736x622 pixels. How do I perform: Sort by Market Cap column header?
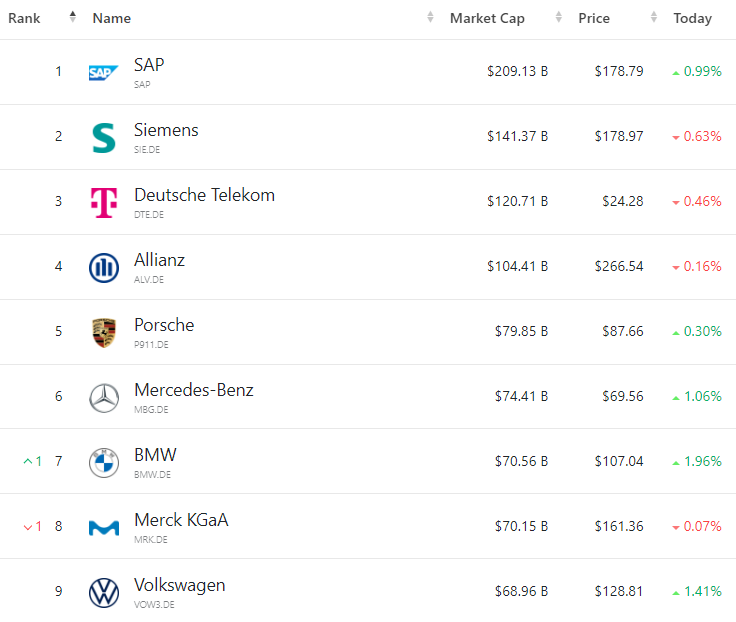click(x=487, y=18)
